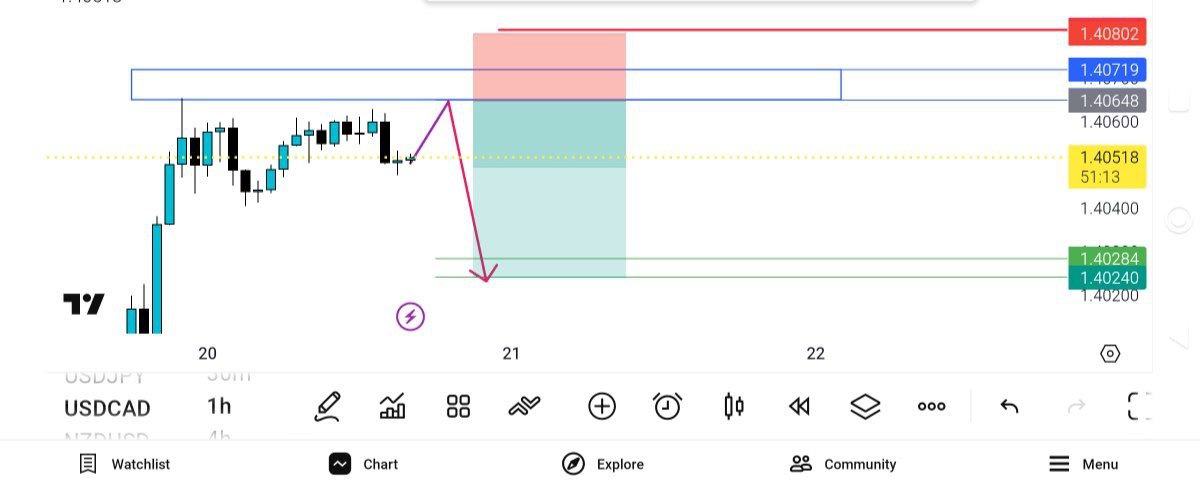Open the indicators chart icon
1200x489 pixels.
coord(392,406)
